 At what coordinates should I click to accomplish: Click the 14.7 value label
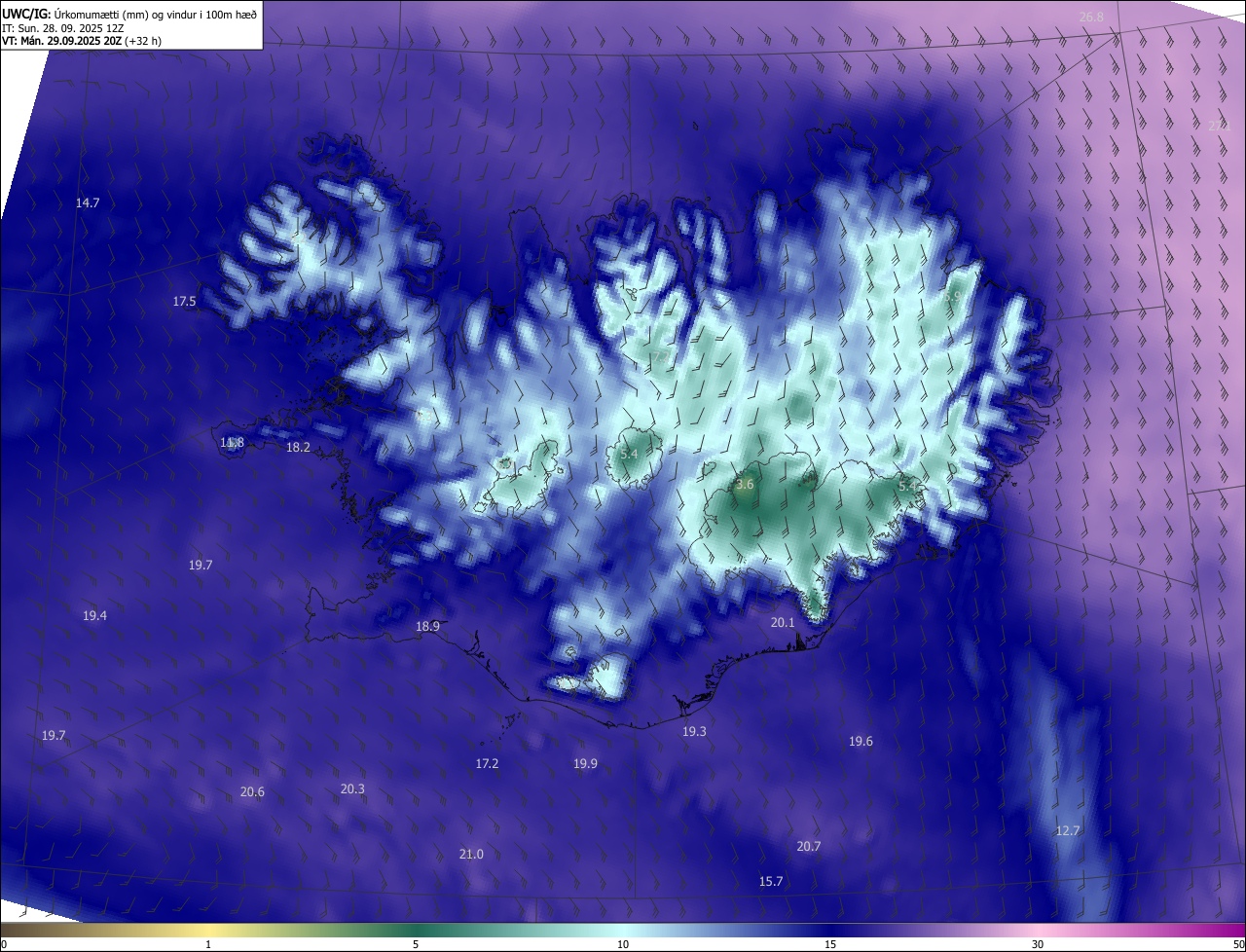[x=88, y=203]
